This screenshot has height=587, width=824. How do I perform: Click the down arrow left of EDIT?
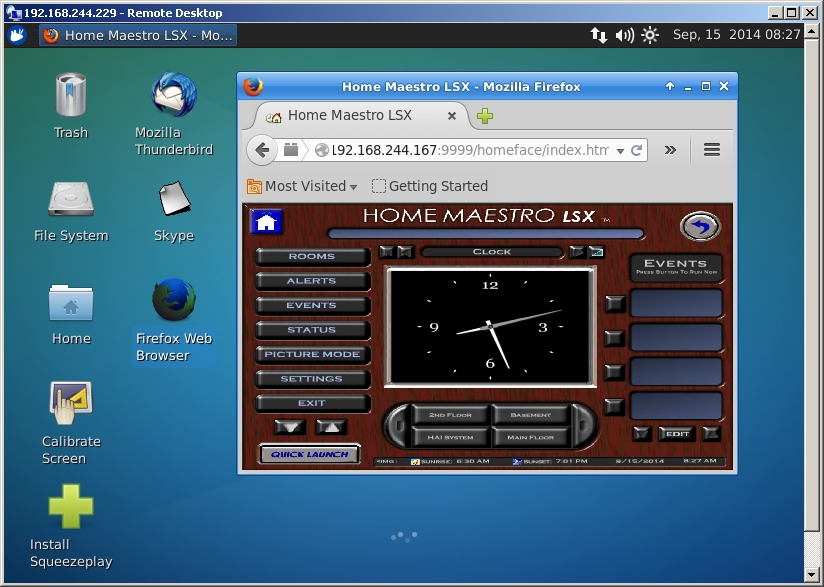tap(642, 434)
